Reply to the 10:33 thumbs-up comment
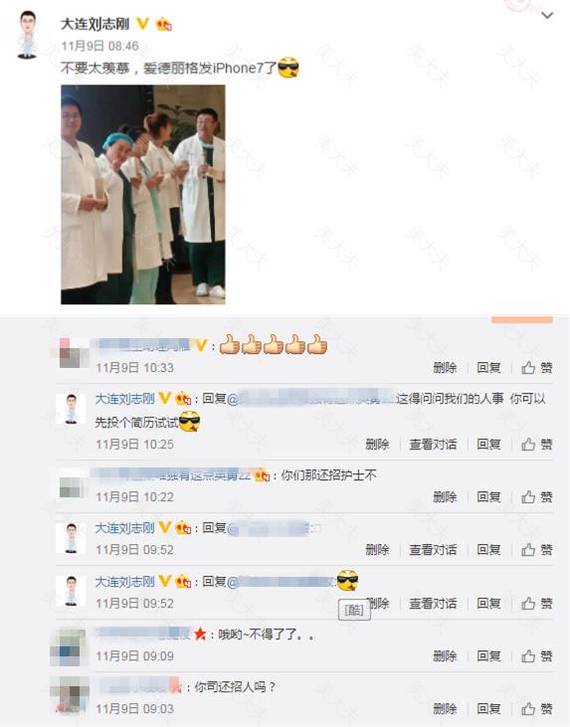Viewport: 570px width, 727px height. (488, 368)
